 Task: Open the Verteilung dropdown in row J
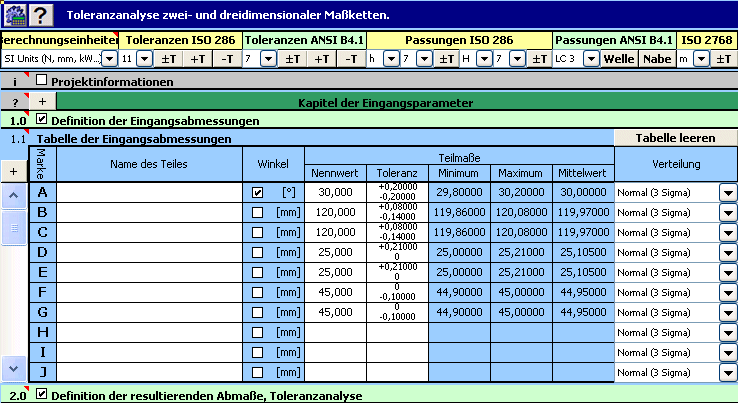pyautogui.click(x=728, y=372)
